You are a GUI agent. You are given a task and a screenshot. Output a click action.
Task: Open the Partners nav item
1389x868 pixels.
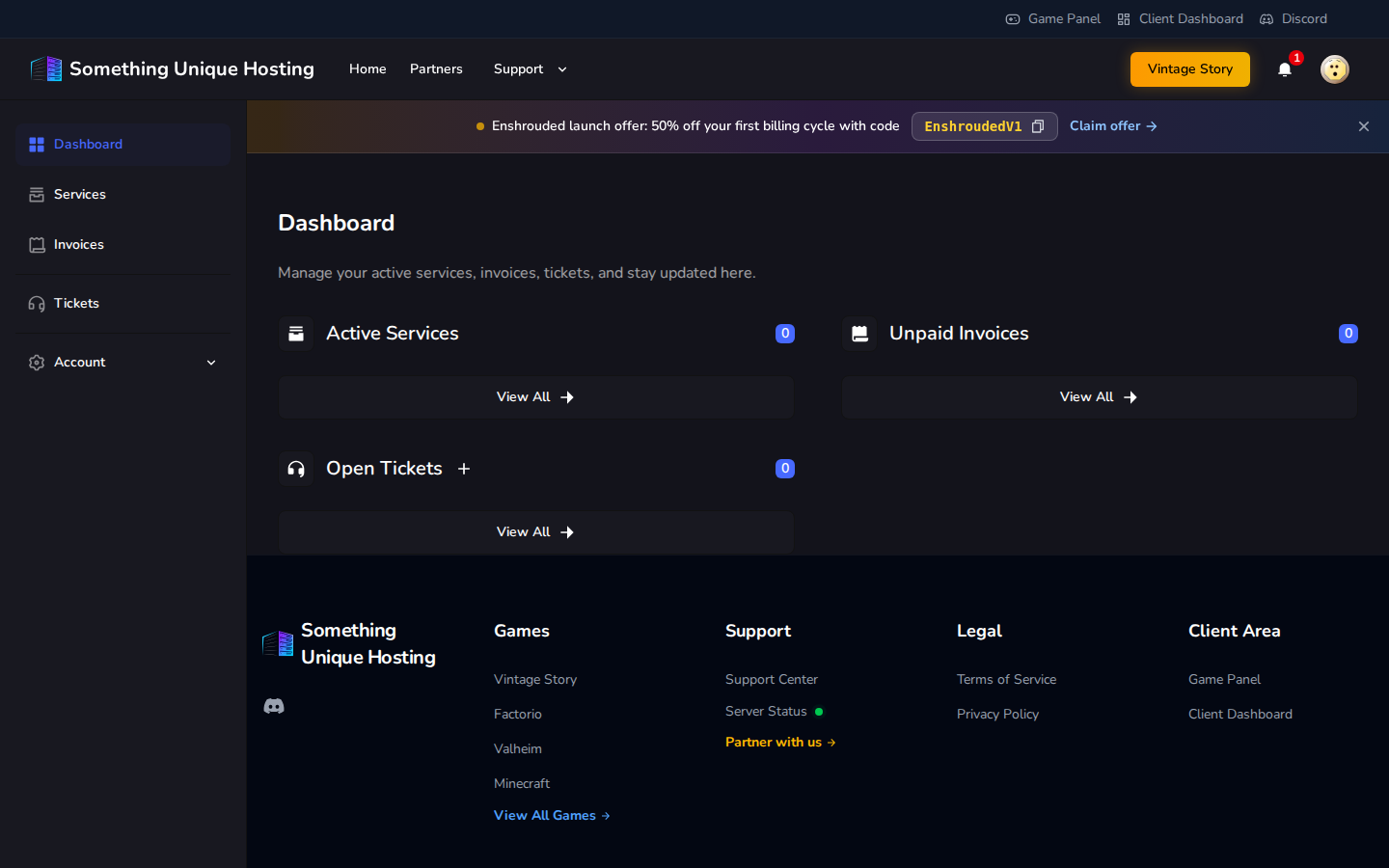pyautogui.click(x=436, y=69)
